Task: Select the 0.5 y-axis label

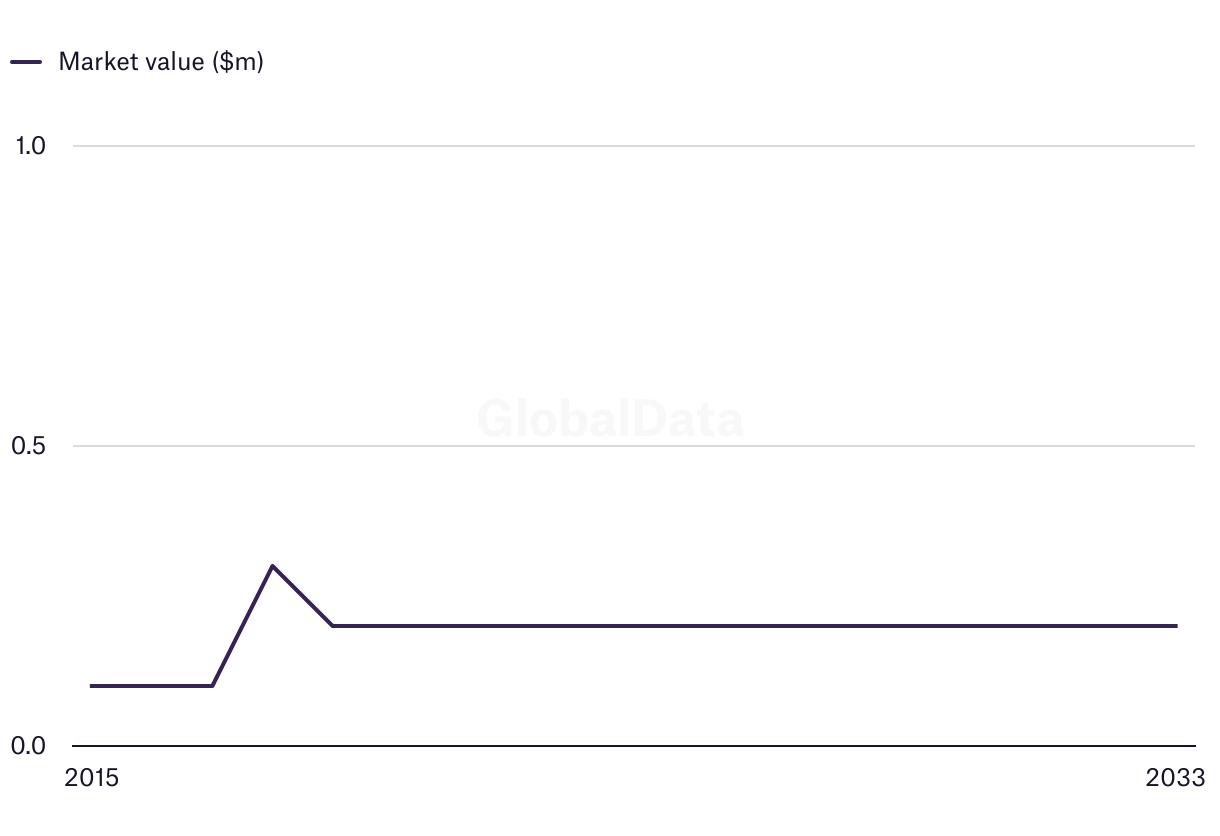Action: (x=30, y=446)
